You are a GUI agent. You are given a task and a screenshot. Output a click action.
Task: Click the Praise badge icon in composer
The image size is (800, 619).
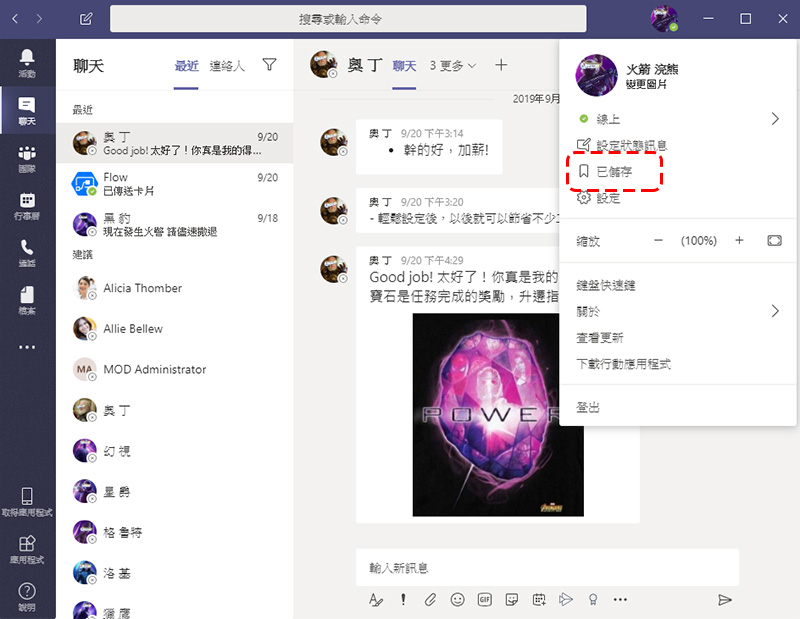(593, 600)
